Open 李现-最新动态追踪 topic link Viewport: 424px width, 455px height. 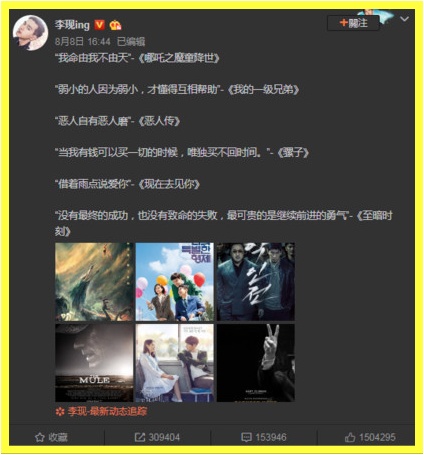(x=107, y=412)
